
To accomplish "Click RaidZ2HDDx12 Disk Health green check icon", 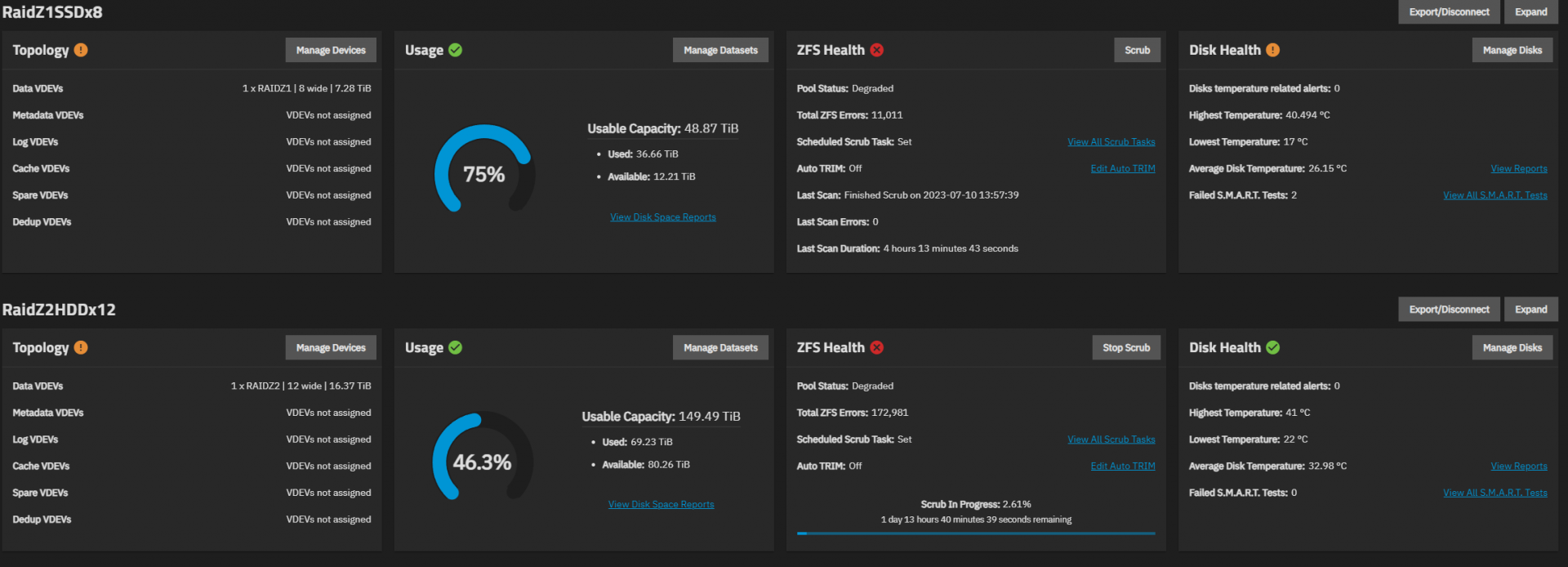I will pyautogui.click(x=1273, y=347).
